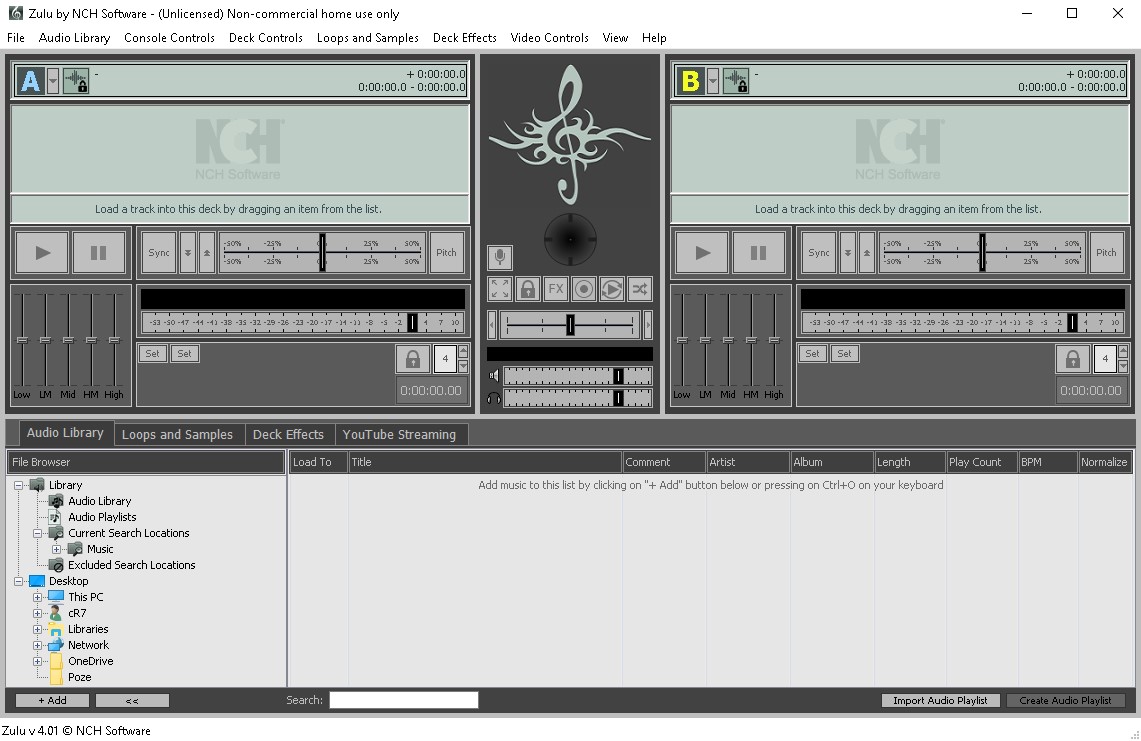Toggle the beat lock icon on deck B
This screenshot has width=1141, height=741.
(x=1073, y=358)
